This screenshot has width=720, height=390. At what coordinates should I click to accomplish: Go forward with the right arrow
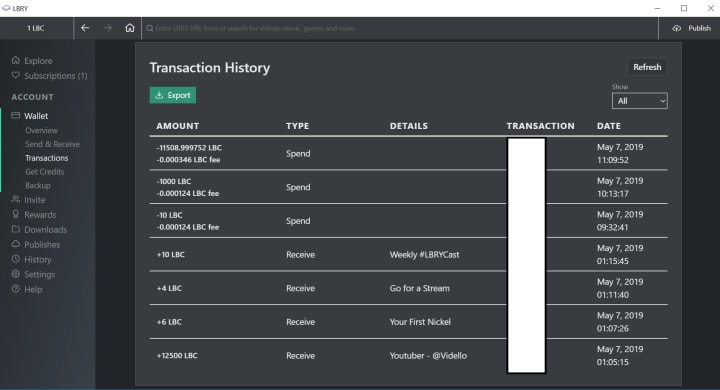[x=108, y=28]
